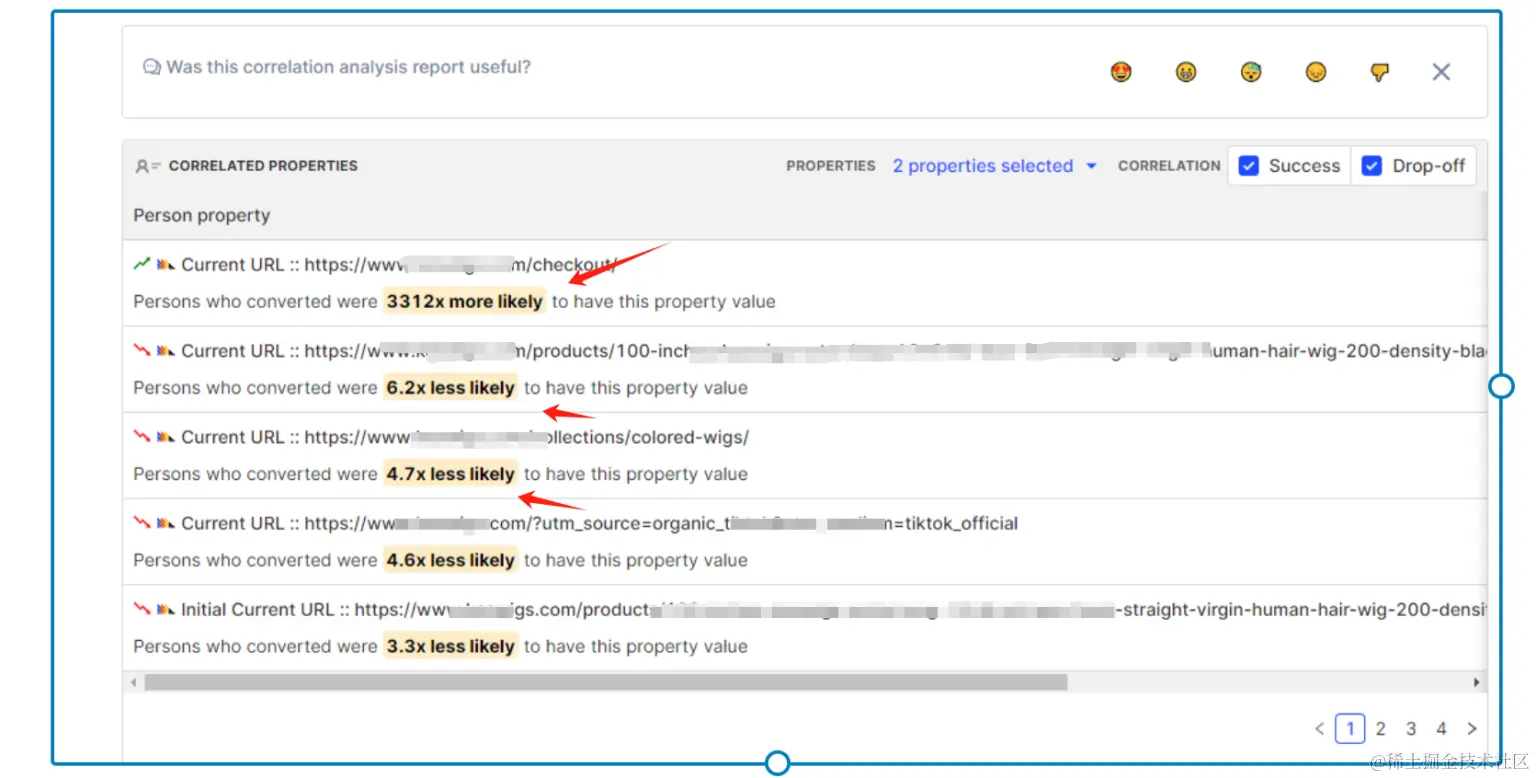Click horizontal scrollbar right arrow
Viewport: 1536px width, 778px height.
click(1477, 682)
